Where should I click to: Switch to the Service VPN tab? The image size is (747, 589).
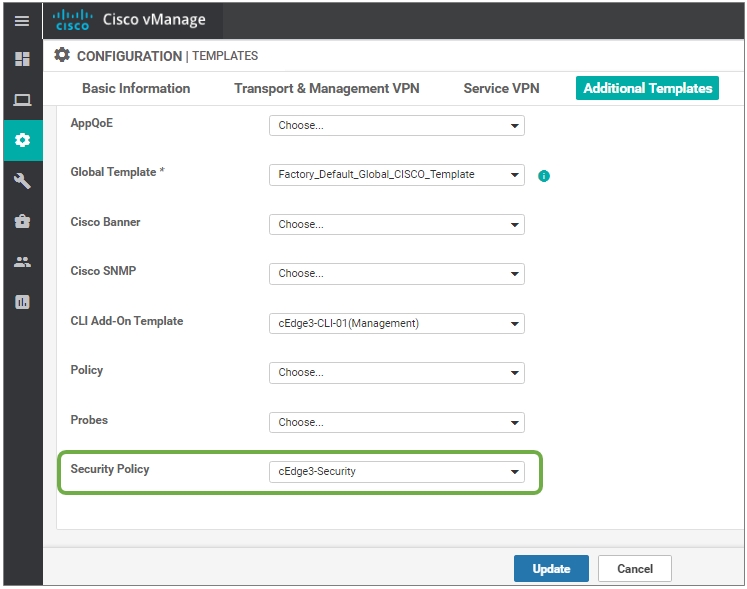(501, 88)
